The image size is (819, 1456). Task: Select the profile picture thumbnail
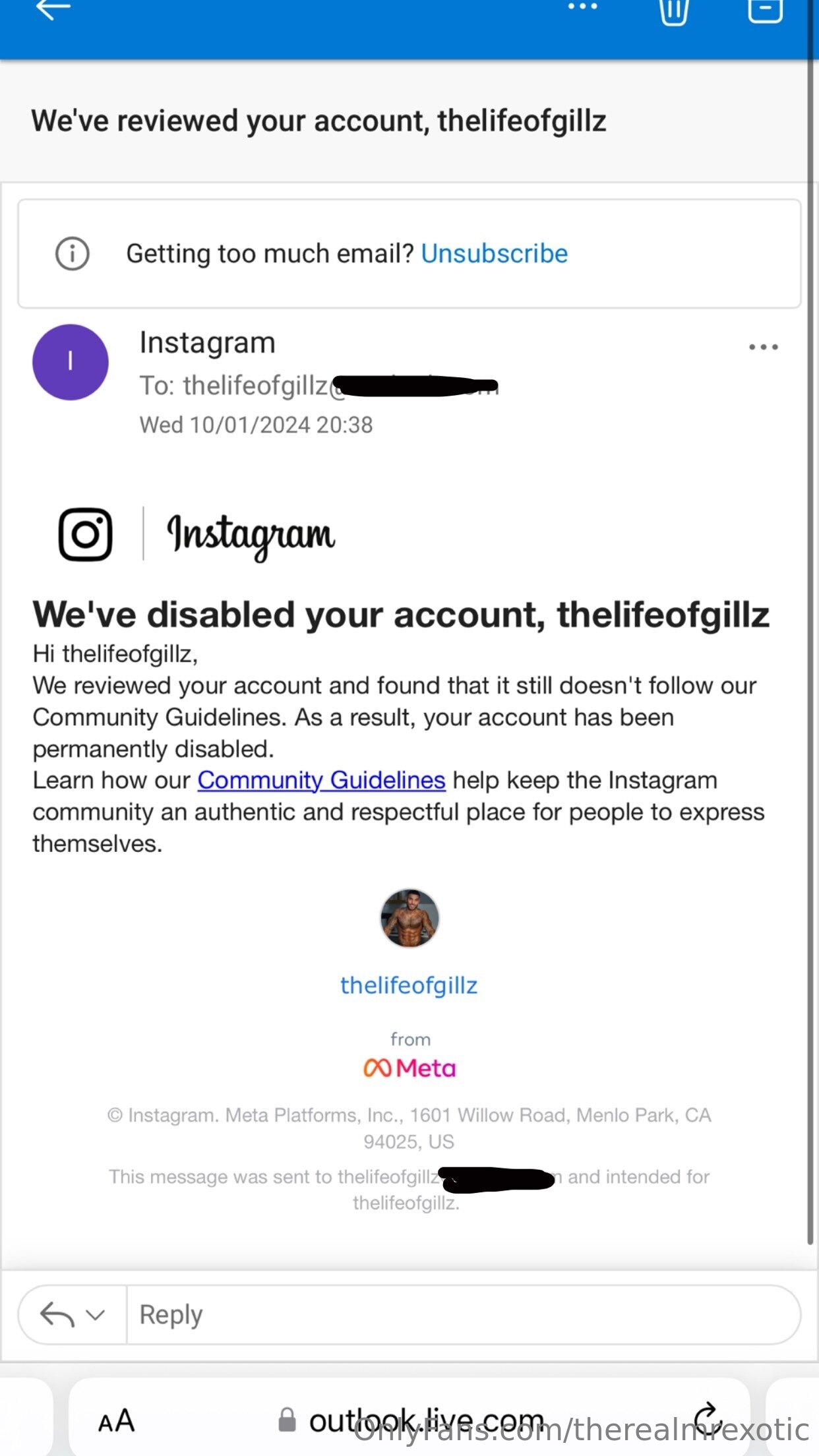tap(409, 918)
